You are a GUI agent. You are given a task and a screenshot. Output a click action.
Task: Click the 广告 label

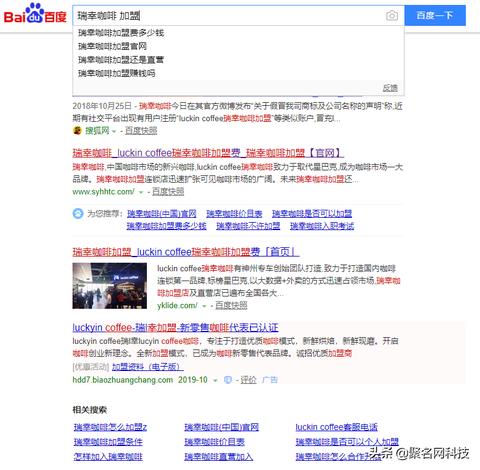point(270,380)
